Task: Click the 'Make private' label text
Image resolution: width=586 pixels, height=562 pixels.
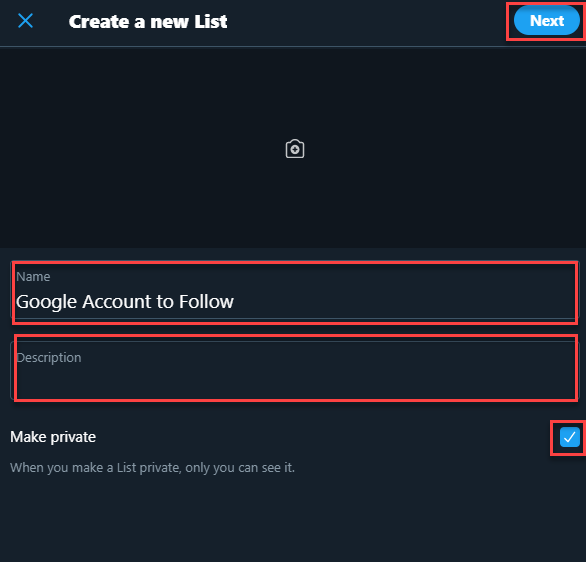Action: 53,437
